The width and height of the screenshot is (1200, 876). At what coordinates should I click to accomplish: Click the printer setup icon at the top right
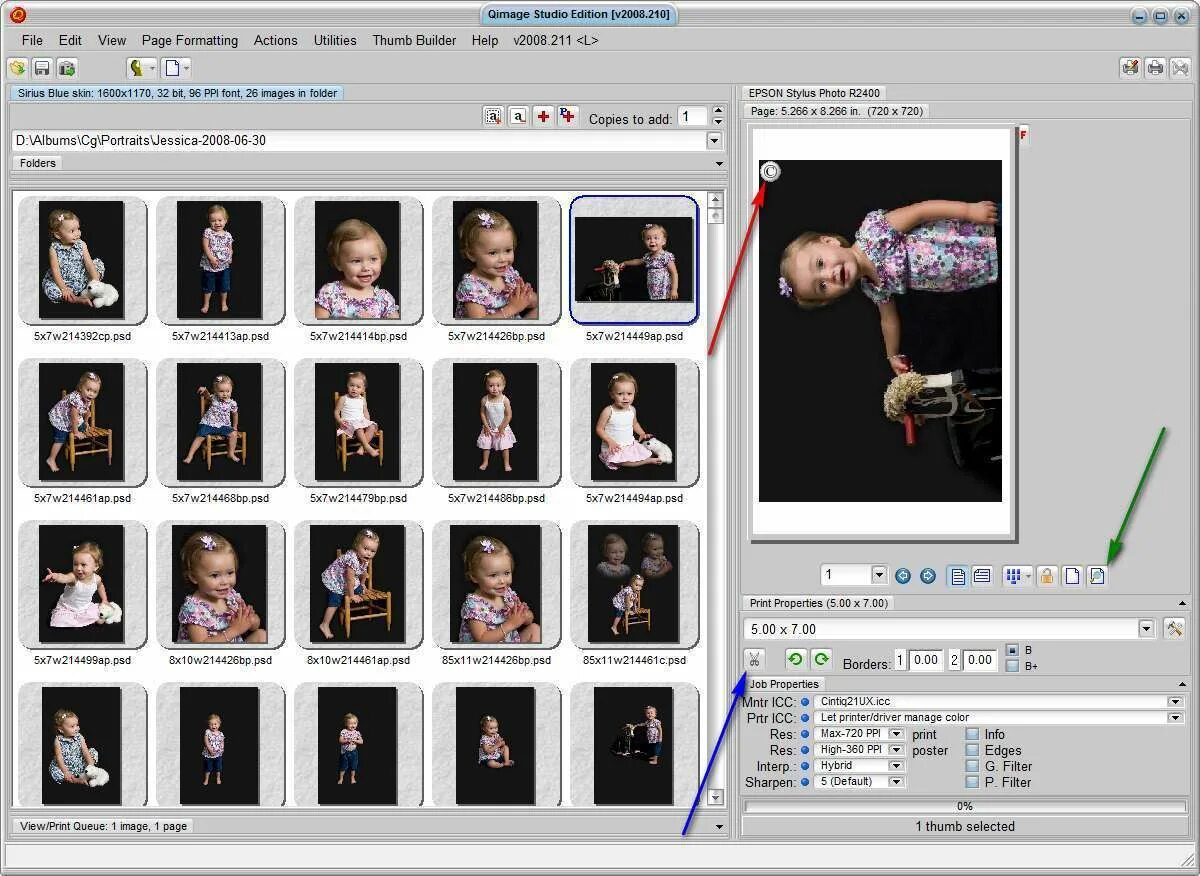[1130, 68]
